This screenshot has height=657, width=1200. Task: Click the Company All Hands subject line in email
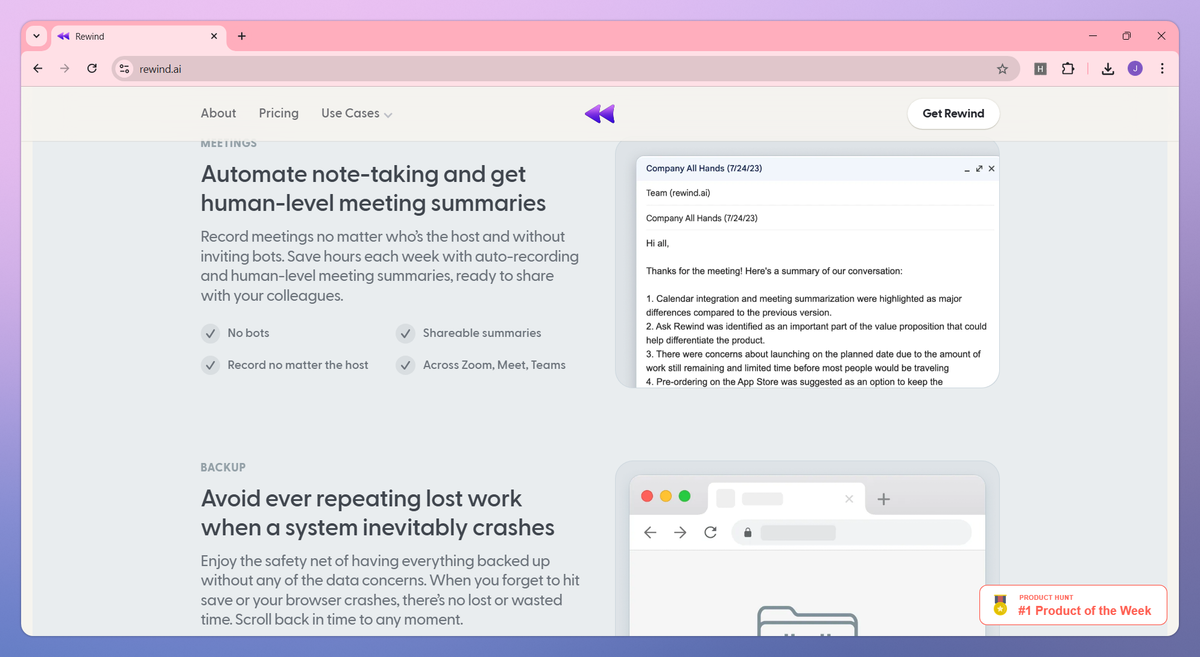tap(703, 218)
